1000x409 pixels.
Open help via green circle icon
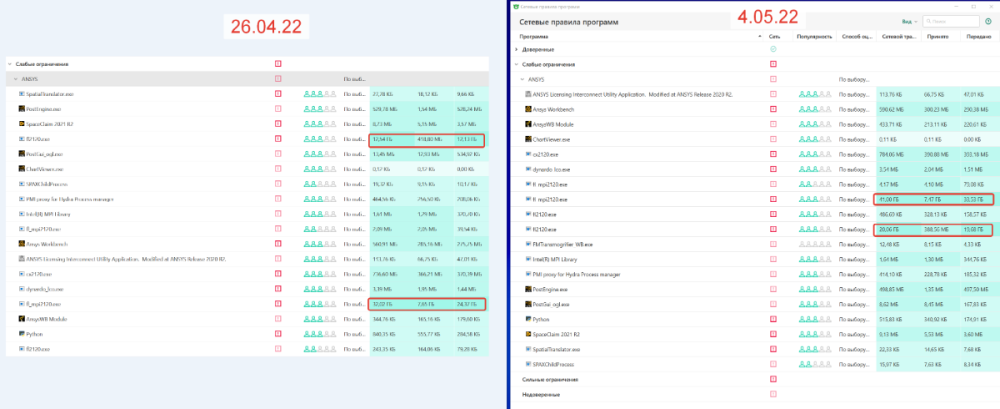coord(988,22)
